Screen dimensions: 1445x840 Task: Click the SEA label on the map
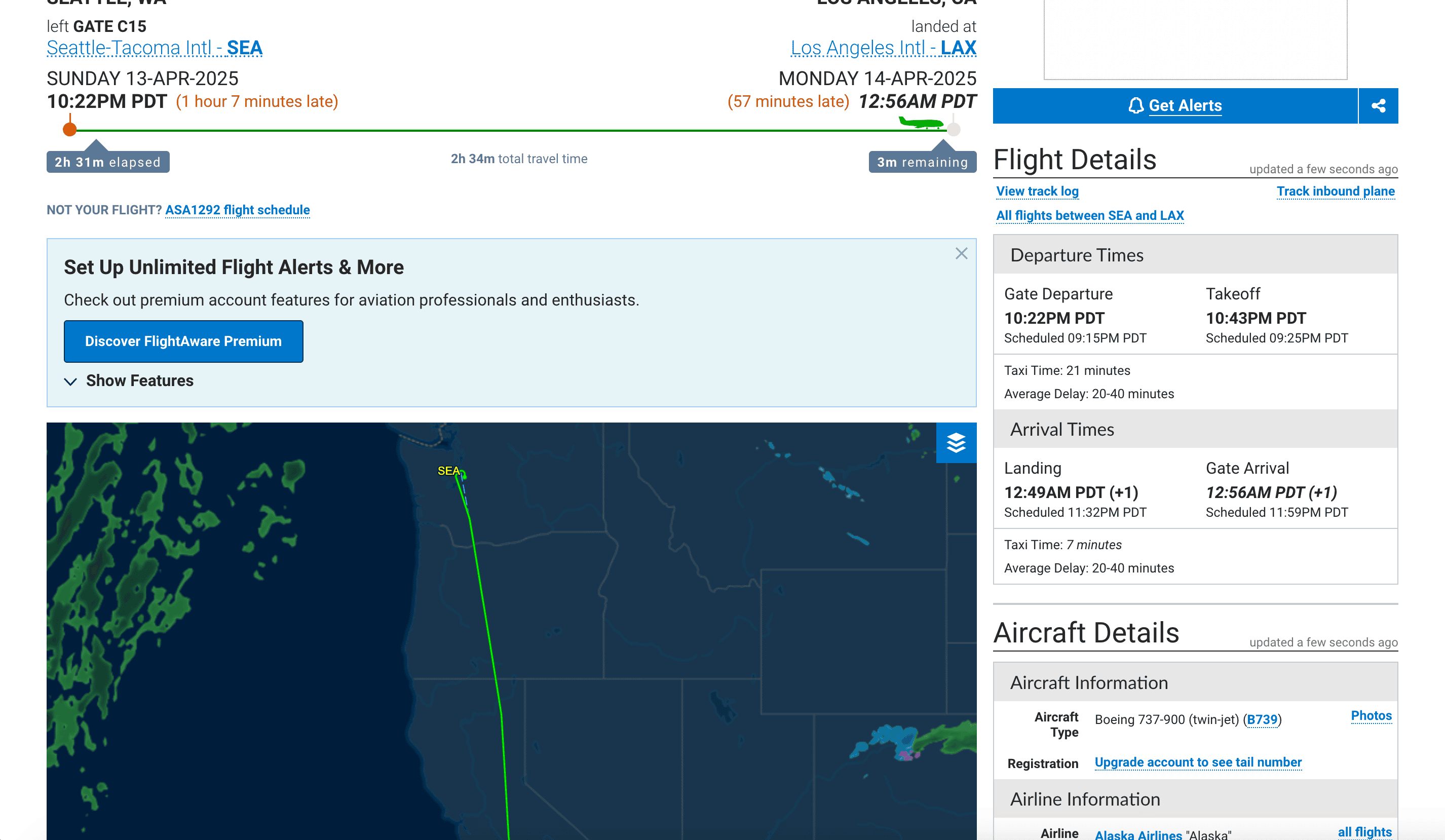click(x=448, y=471)
